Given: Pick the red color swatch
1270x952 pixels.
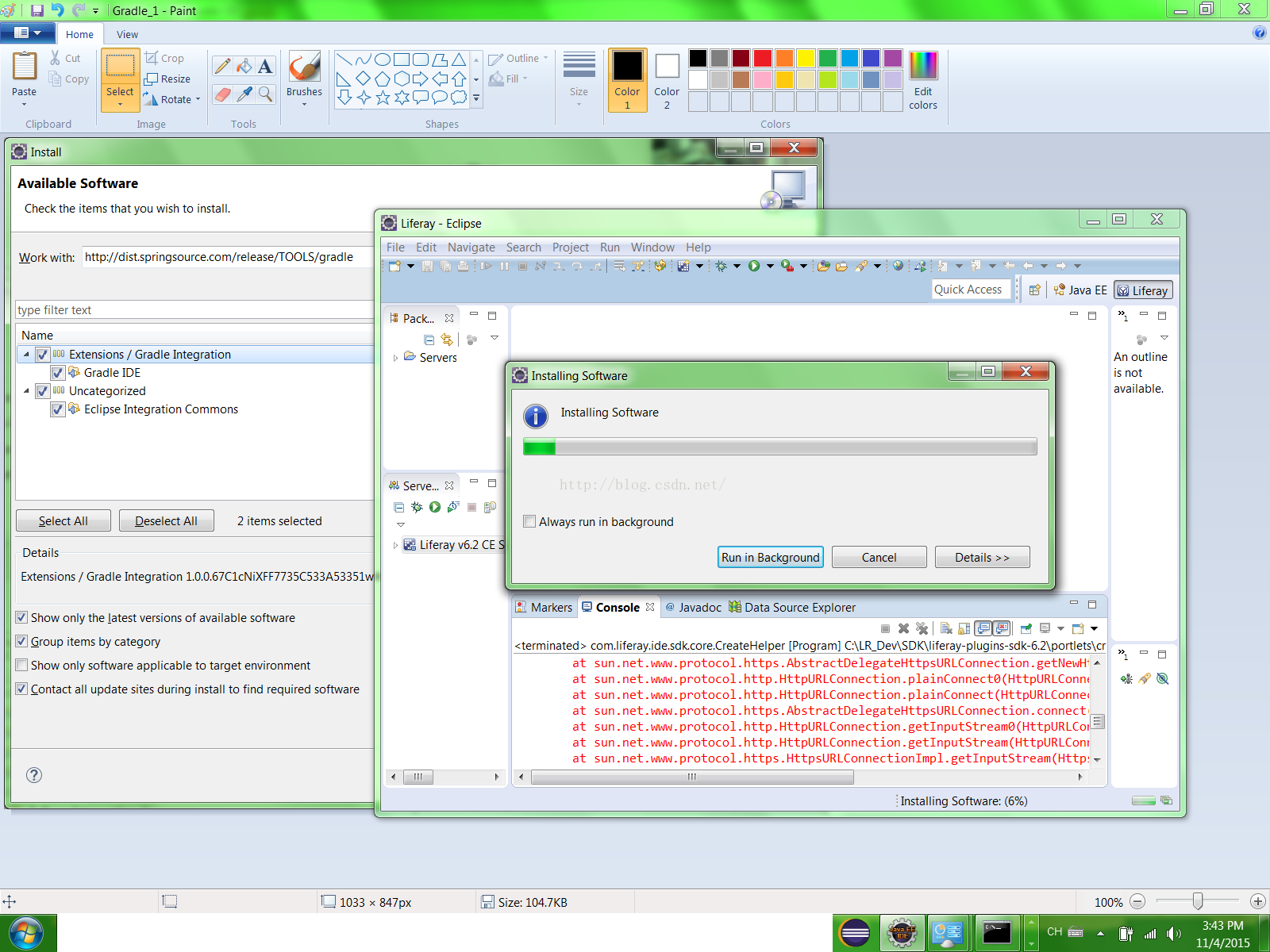Looking at the screenshot, I should tap(762, 58).
